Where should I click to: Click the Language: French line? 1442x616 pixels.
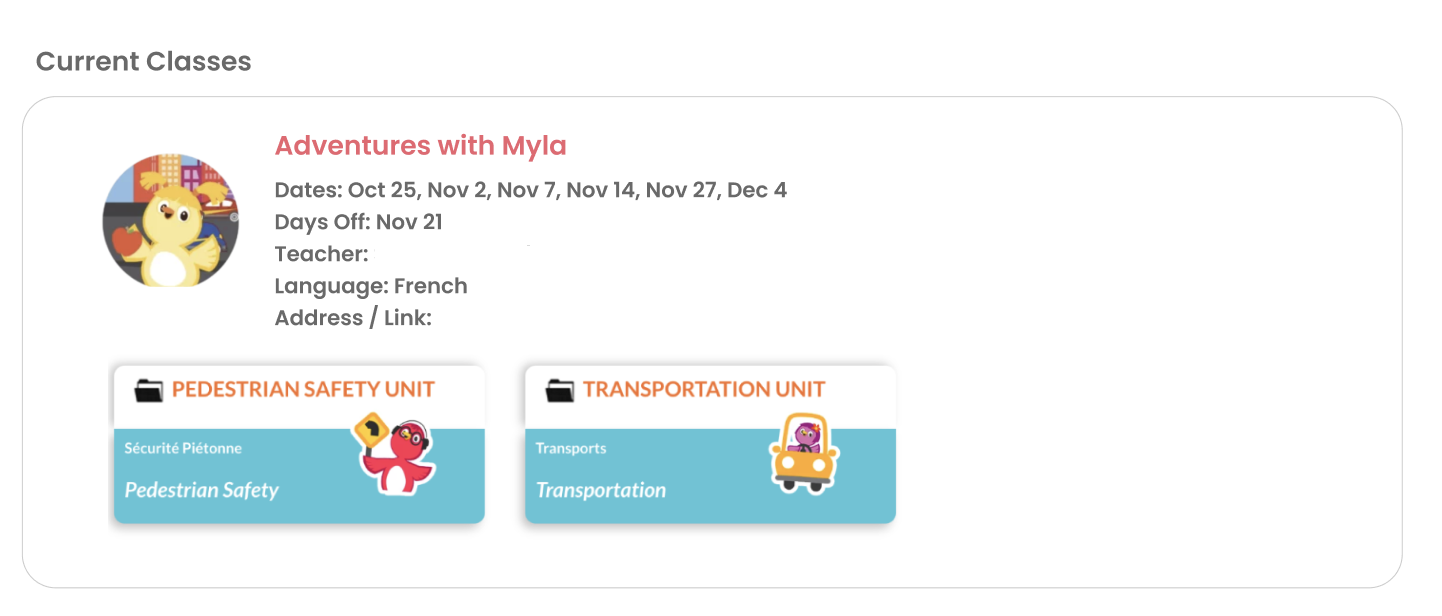[371, 286]
